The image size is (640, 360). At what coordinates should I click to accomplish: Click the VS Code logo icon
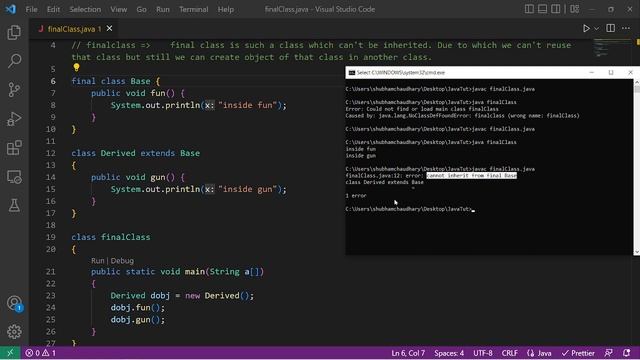(x=11, y=9)
